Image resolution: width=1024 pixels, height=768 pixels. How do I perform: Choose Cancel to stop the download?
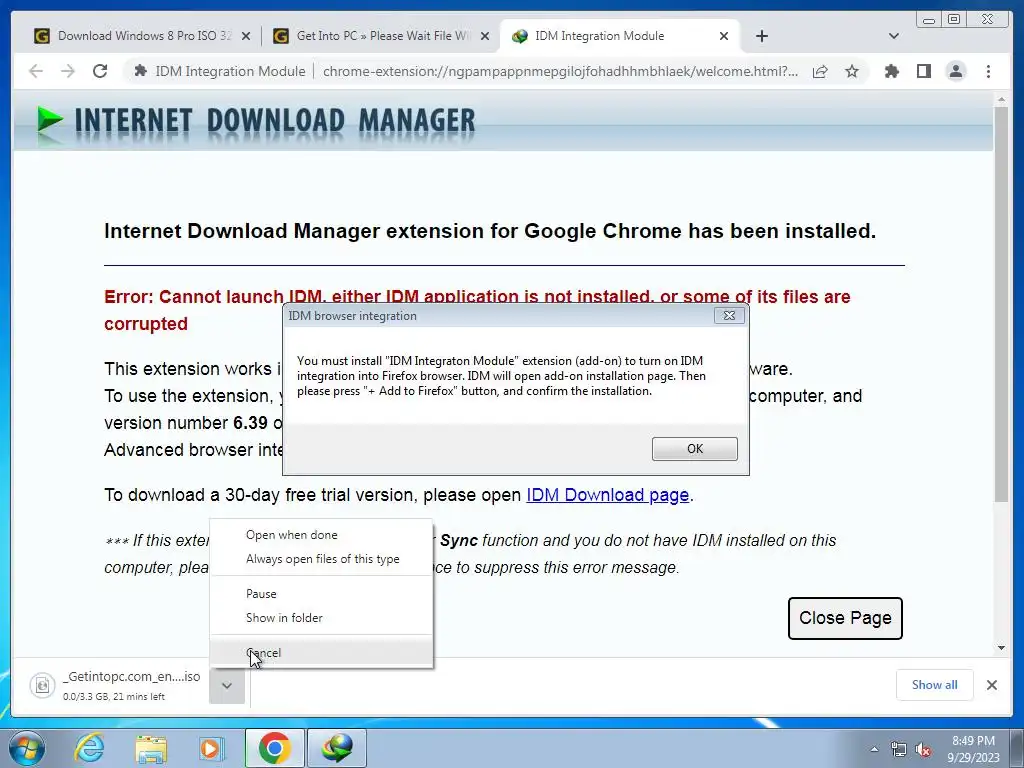coord(320,652)
